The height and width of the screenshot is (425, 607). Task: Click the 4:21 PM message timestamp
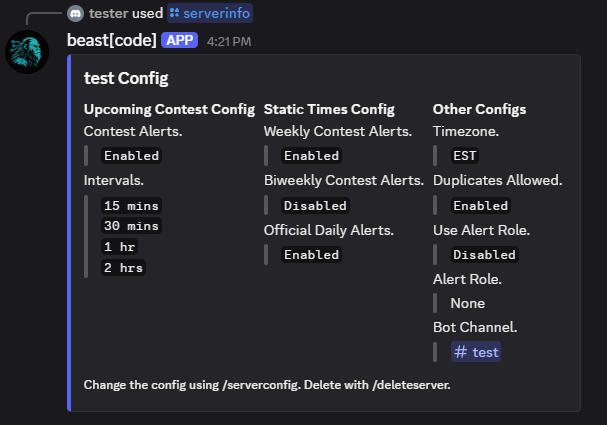[x=229, y=41]
